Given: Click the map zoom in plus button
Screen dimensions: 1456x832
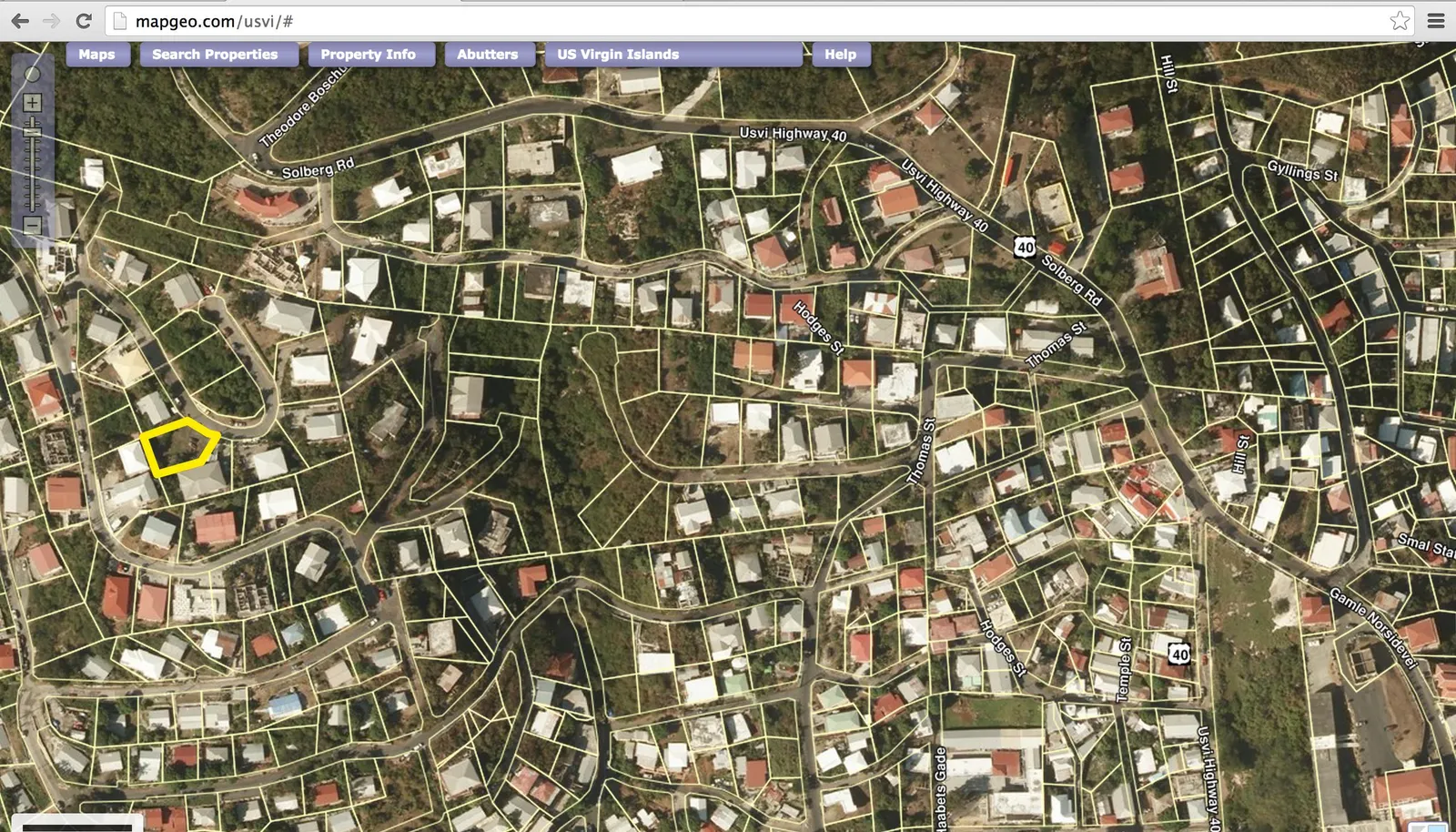Looking at the screenshot, I should [32, 103].
